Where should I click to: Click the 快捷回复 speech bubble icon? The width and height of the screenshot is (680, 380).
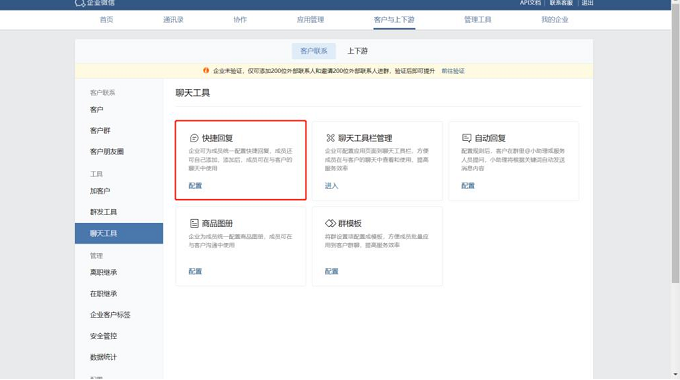[x=194, y=138]
